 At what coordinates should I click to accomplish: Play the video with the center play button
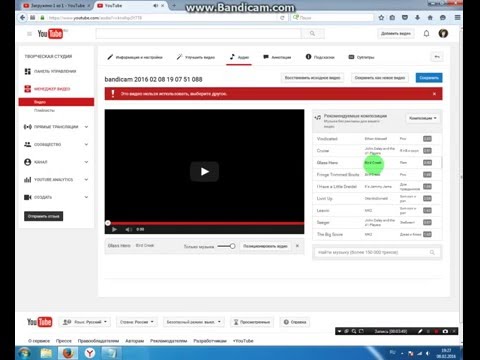click(204, 172)
